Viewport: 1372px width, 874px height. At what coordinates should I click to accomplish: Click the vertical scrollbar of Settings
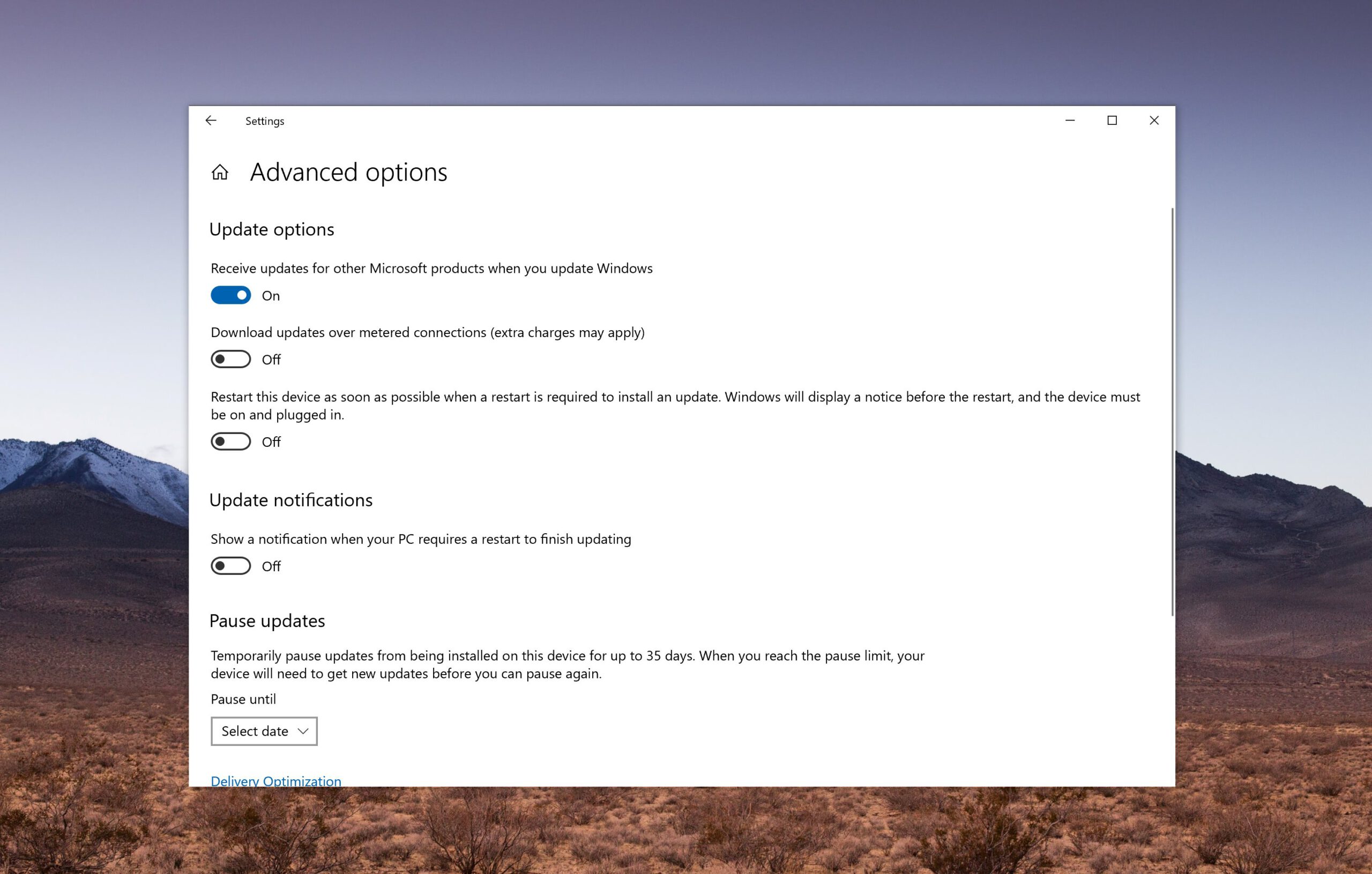pyautogui.click(x=1172, y=412)
